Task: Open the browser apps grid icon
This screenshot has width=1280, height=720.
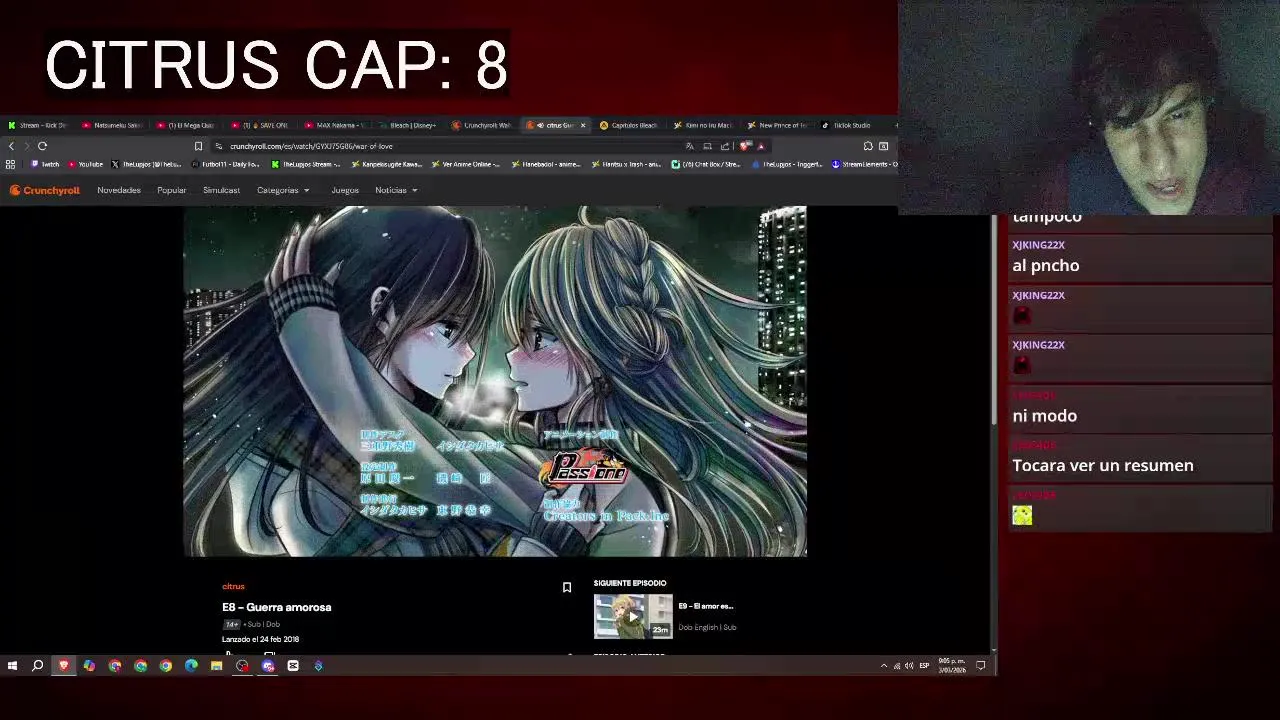Action: (10, 164)
